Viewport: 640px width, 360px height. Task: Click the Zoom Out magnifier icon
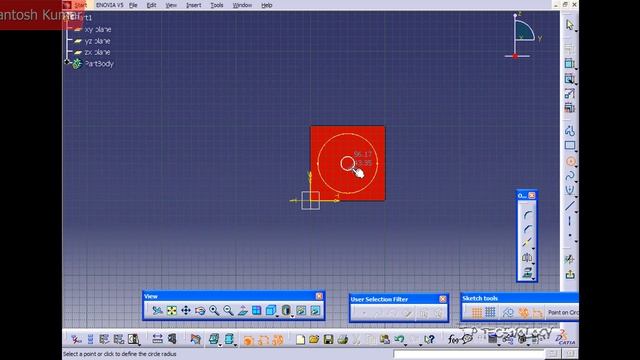[228, 311]
